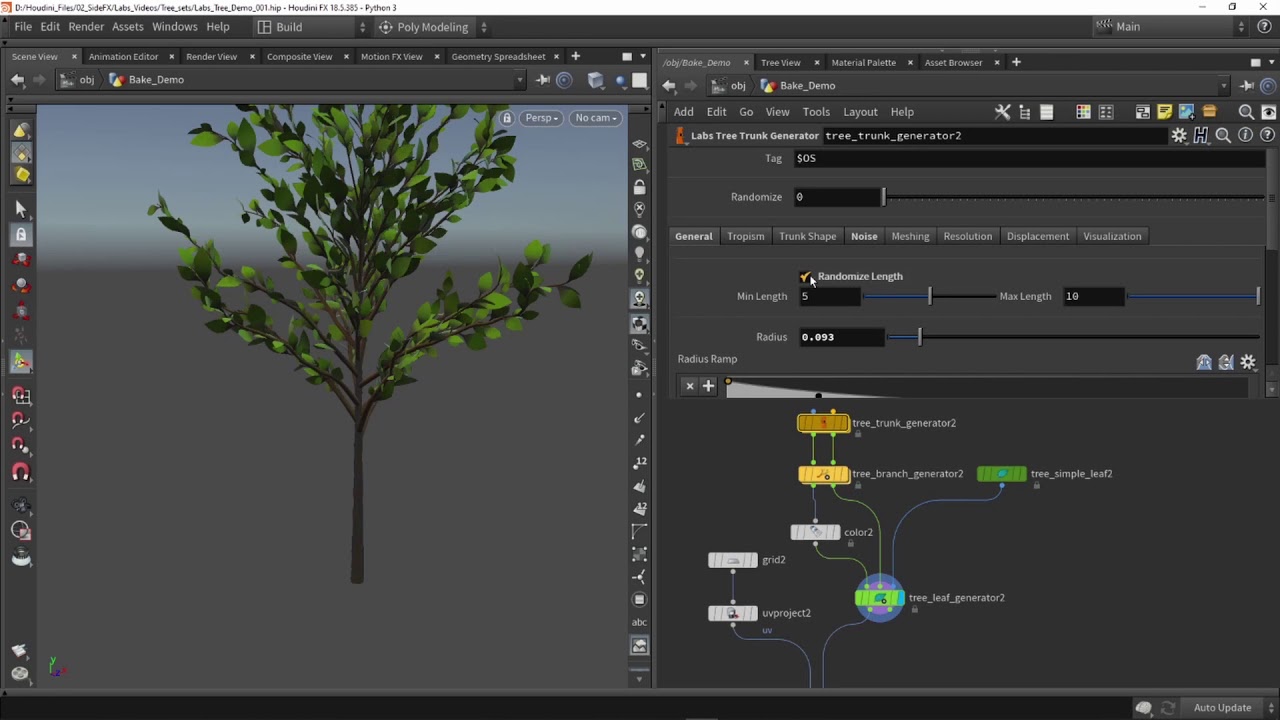The width and height of the screenshot is (1280, 720).
Task: Open the Persp viewport dropdown
Action: pyautogui.click(x=541, y=118)
